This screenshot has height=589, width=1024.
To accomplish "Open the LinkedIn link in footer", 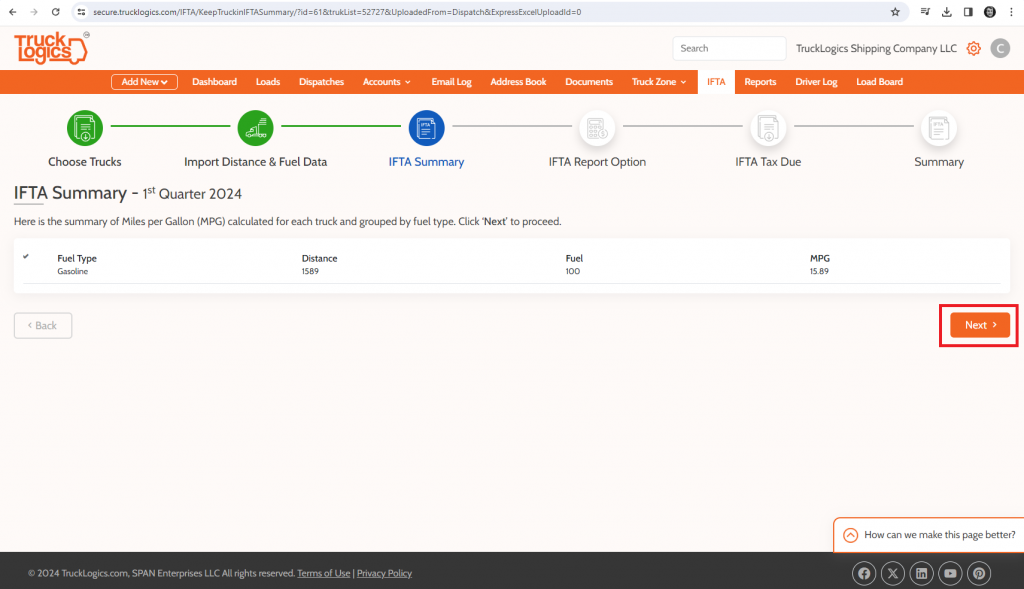I will click(921, 573).
